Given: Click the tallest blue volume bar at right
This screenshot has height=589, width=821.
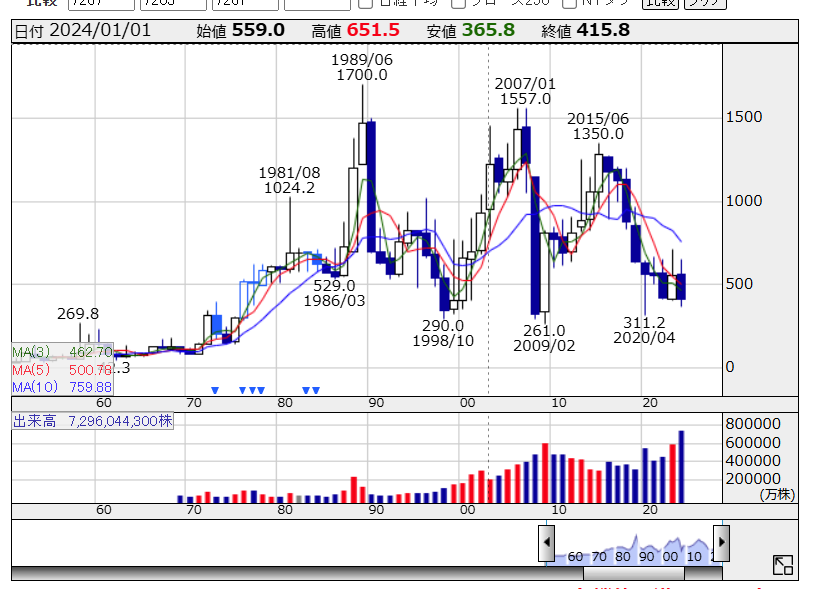Looking at the screenshot, I should coord(681,467).
